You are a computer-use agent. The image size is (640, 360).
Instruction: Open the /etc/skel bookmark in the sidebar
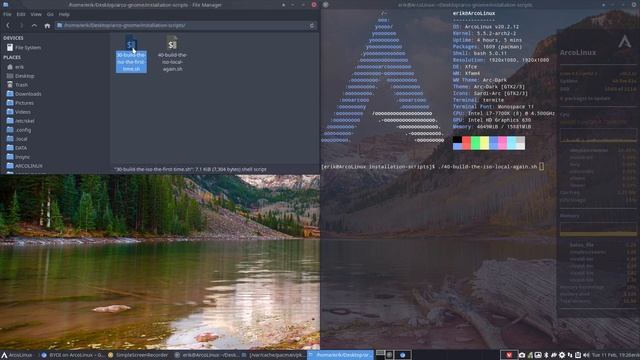pyautogui.click(x=20, y=121)
